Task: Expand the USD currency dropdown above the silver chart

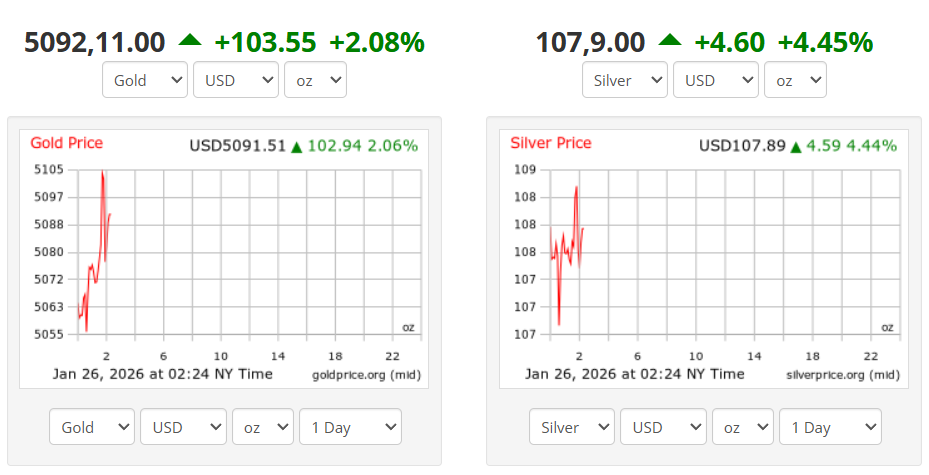Action: click(716, 80)
